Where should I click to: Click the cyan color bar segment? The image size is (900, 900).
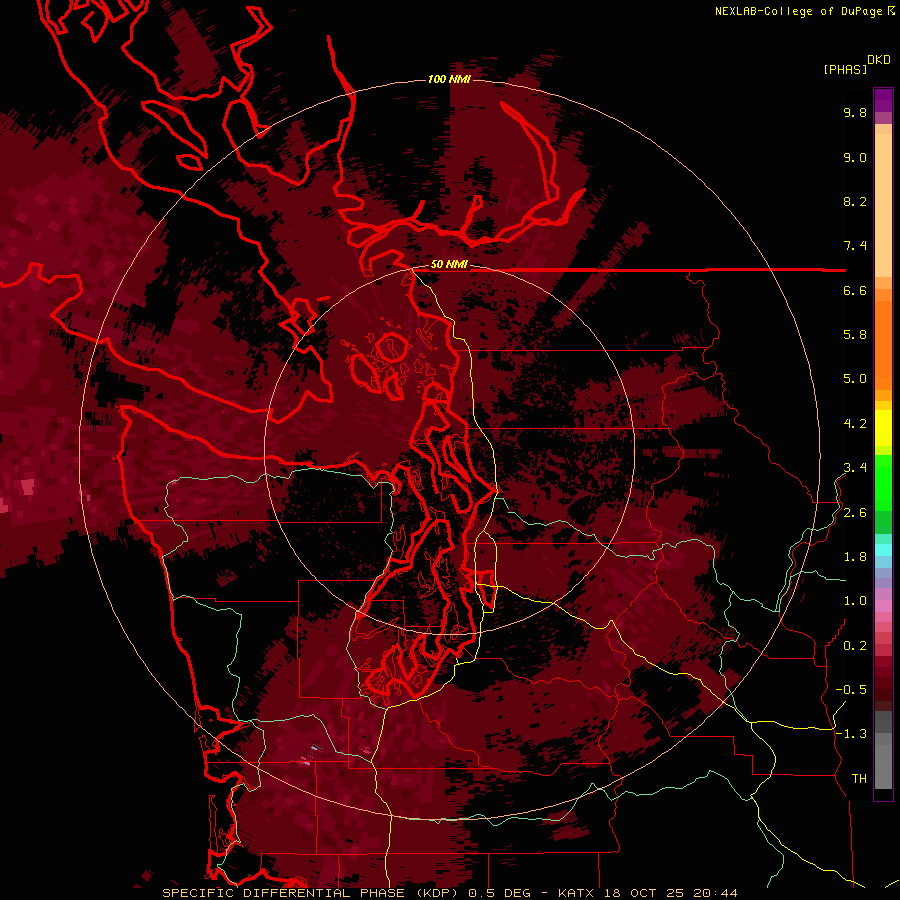pos(883,550)
